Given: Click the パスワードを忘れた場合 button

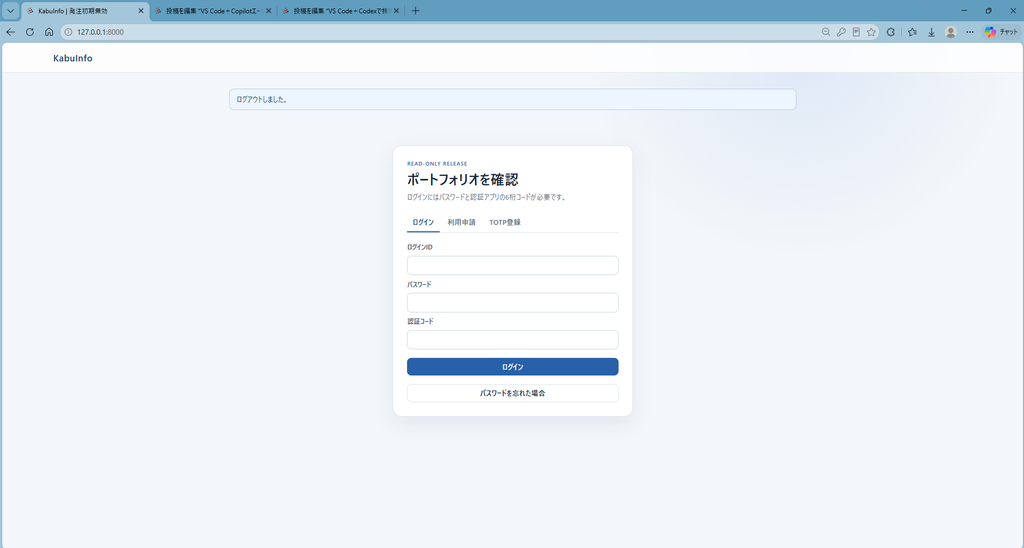Looking at the screenshot, I should click(513, 393).
